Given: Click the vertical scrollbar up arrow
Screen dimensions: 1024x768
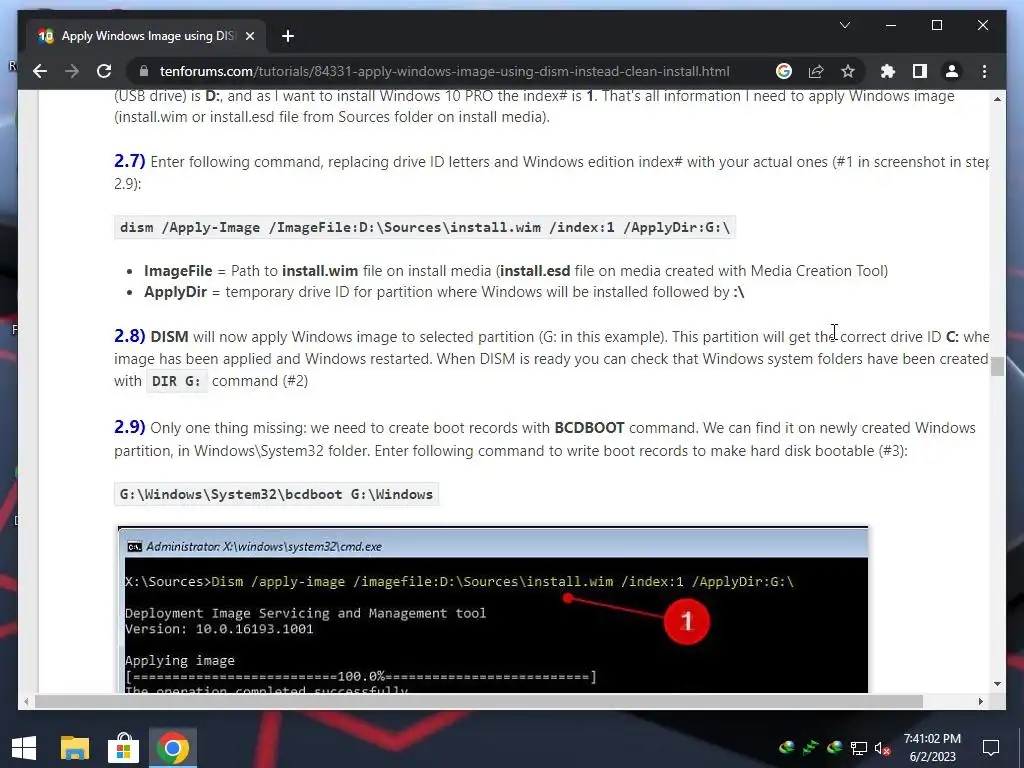Looking at the screenshot, I should click(997, 99).
